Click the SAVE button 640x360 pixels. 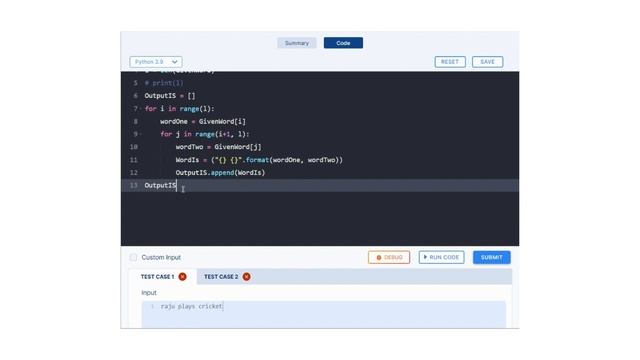(487, 62)
